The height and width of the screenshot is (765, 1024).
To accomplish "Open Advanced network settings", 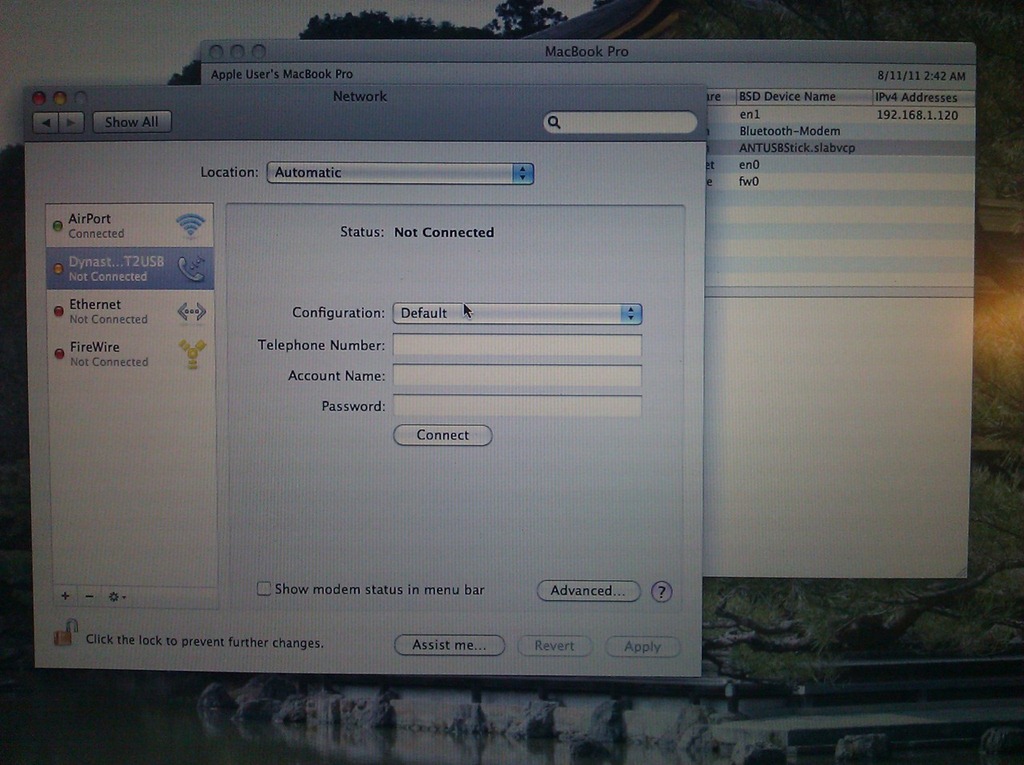I will click(588, 590).
